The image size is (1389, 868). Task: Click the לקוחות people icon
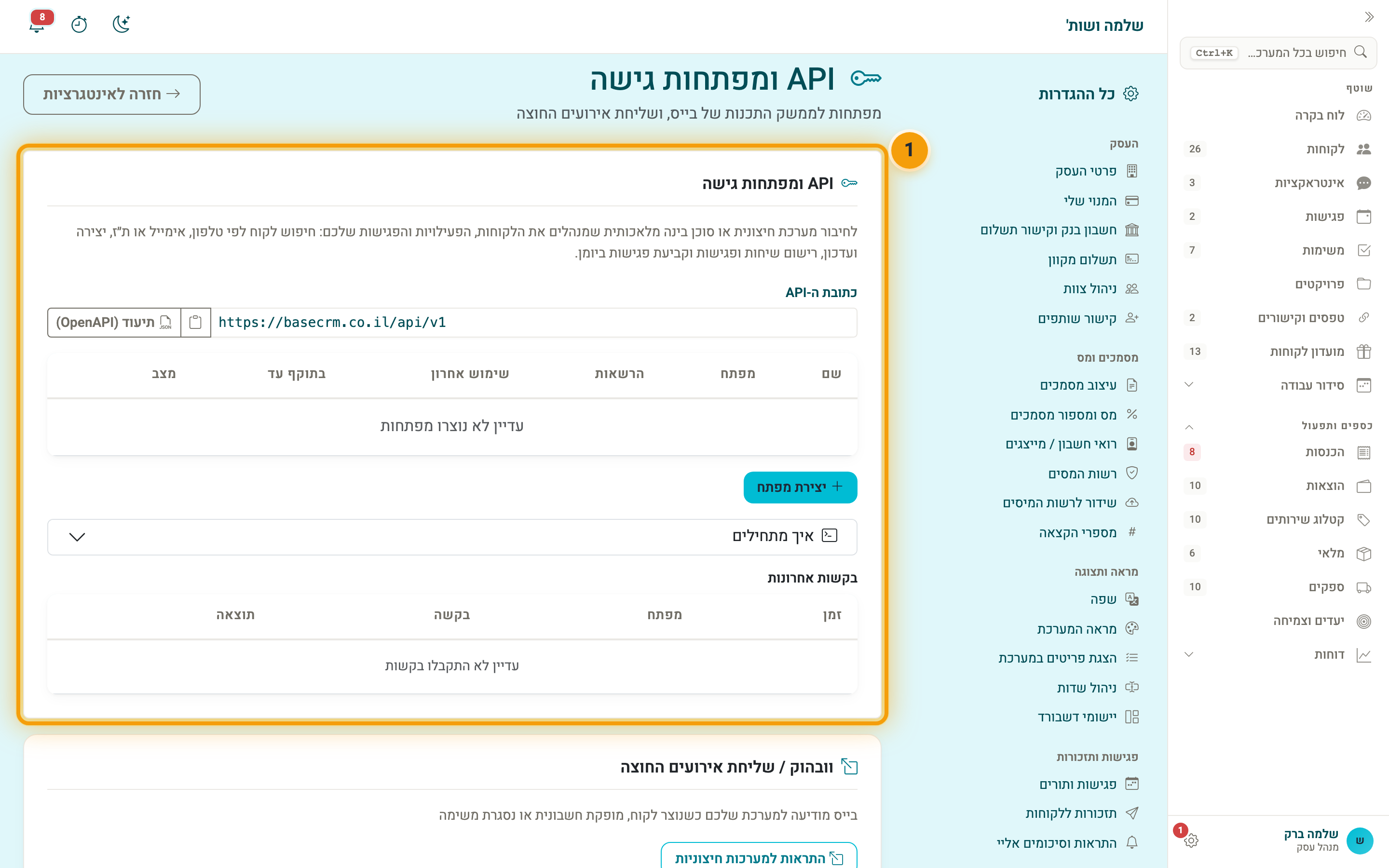(1364, 149)
